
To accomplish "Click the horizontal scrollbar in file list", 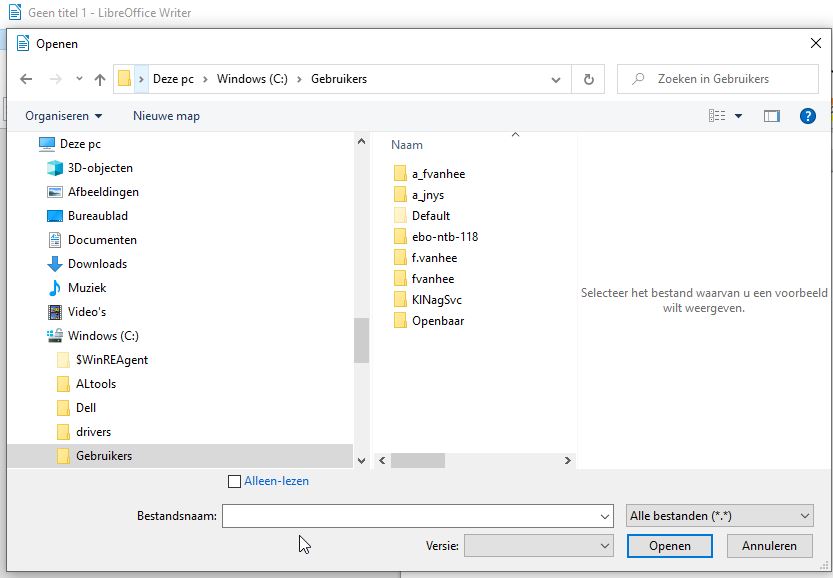I will click(x=417, y=461).
